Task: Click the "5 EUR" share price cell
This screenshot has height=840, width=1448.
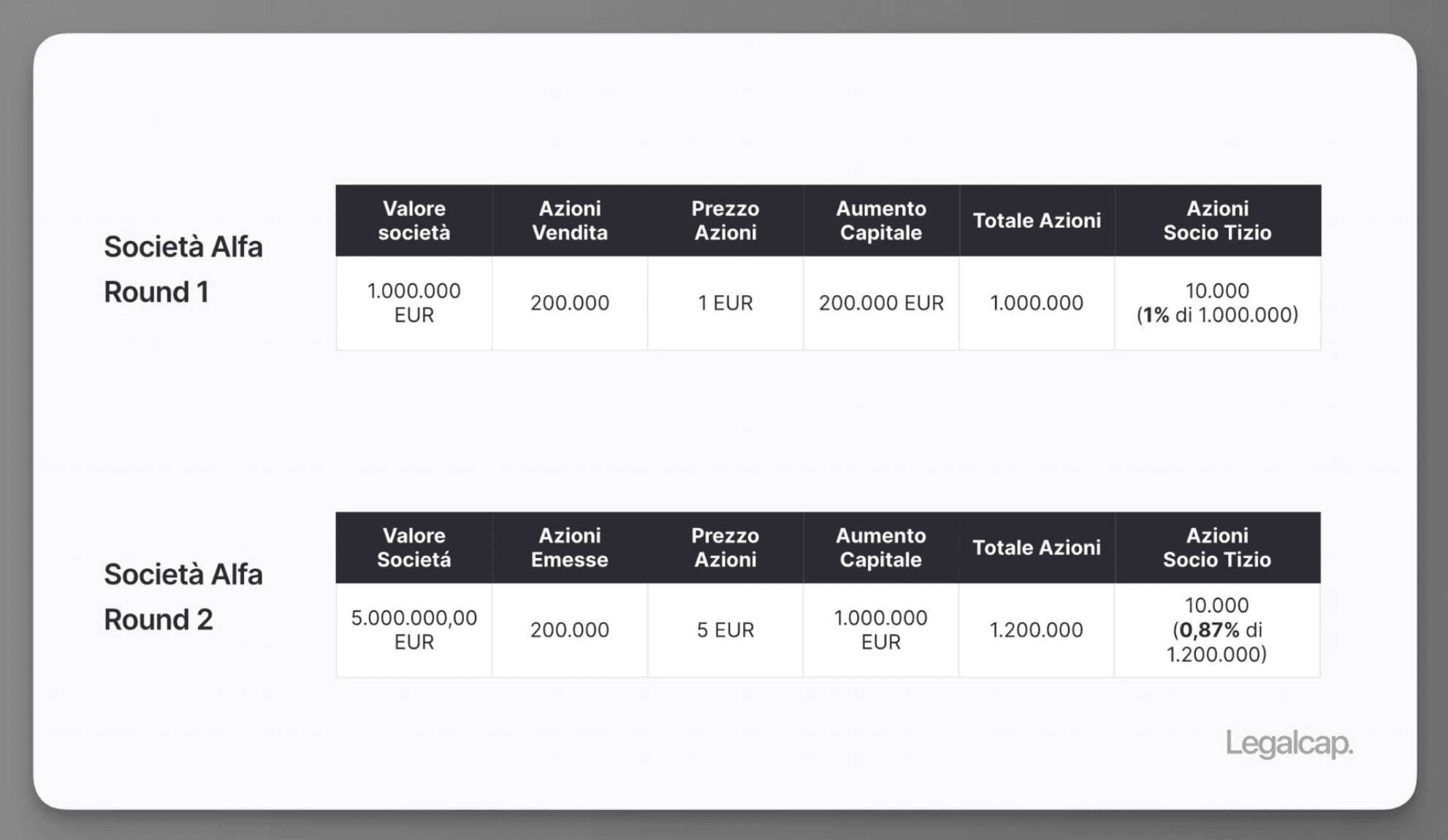Action: tap(725, 630)
